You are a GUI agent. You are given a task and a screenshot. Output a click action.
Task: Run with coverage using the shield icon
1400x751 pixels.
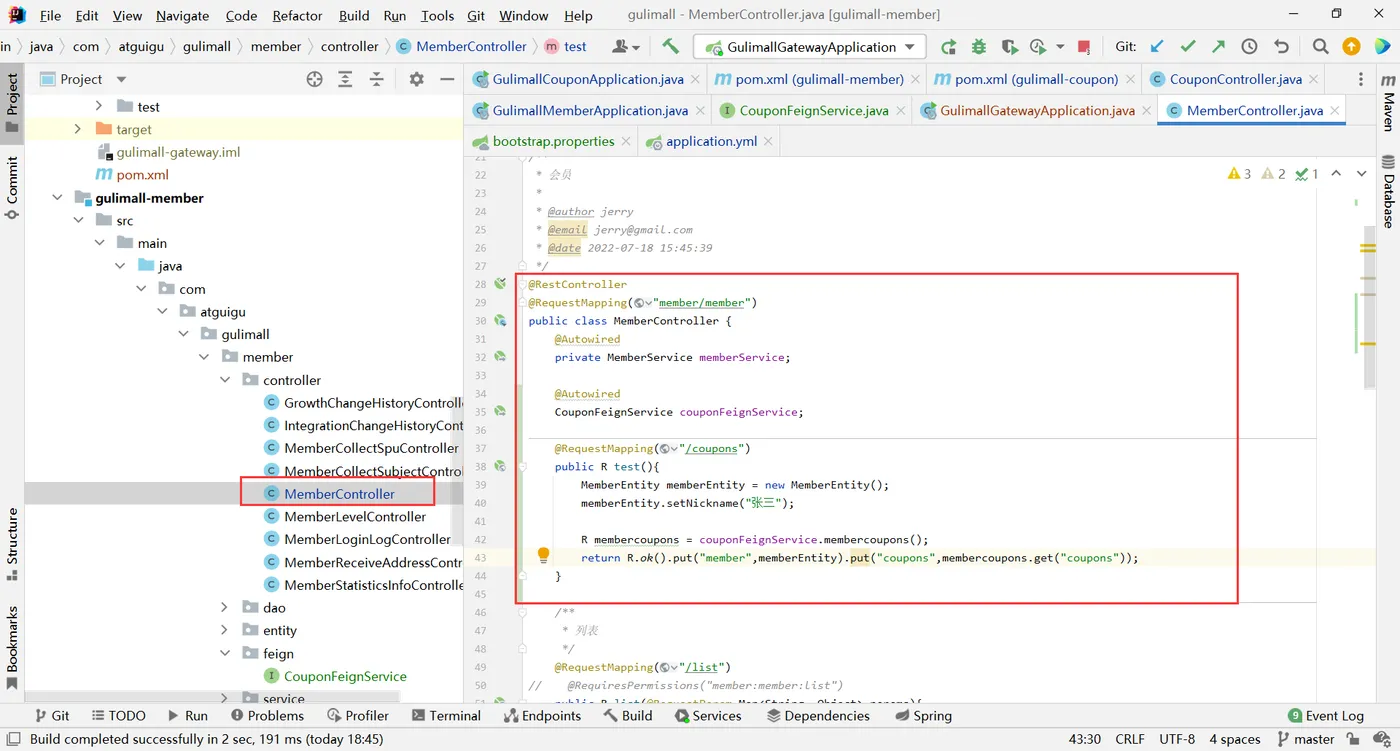point(1009,46)
